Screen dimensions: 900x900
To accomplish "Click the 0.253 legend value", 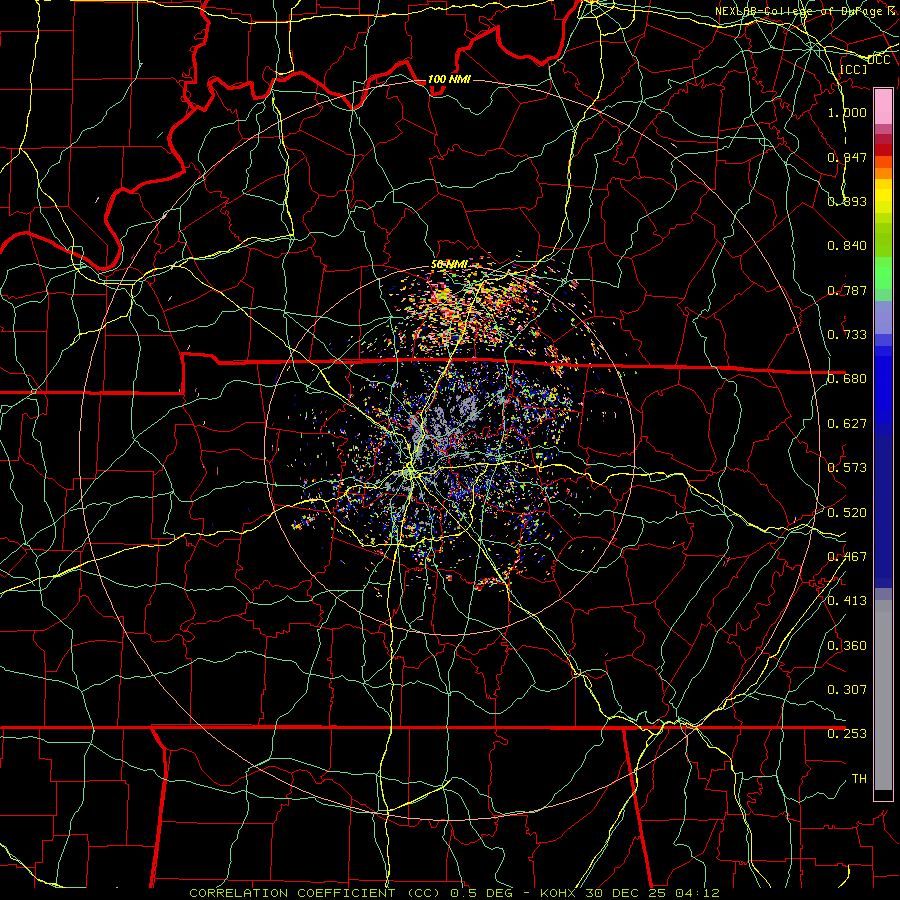I will point(847,734).
